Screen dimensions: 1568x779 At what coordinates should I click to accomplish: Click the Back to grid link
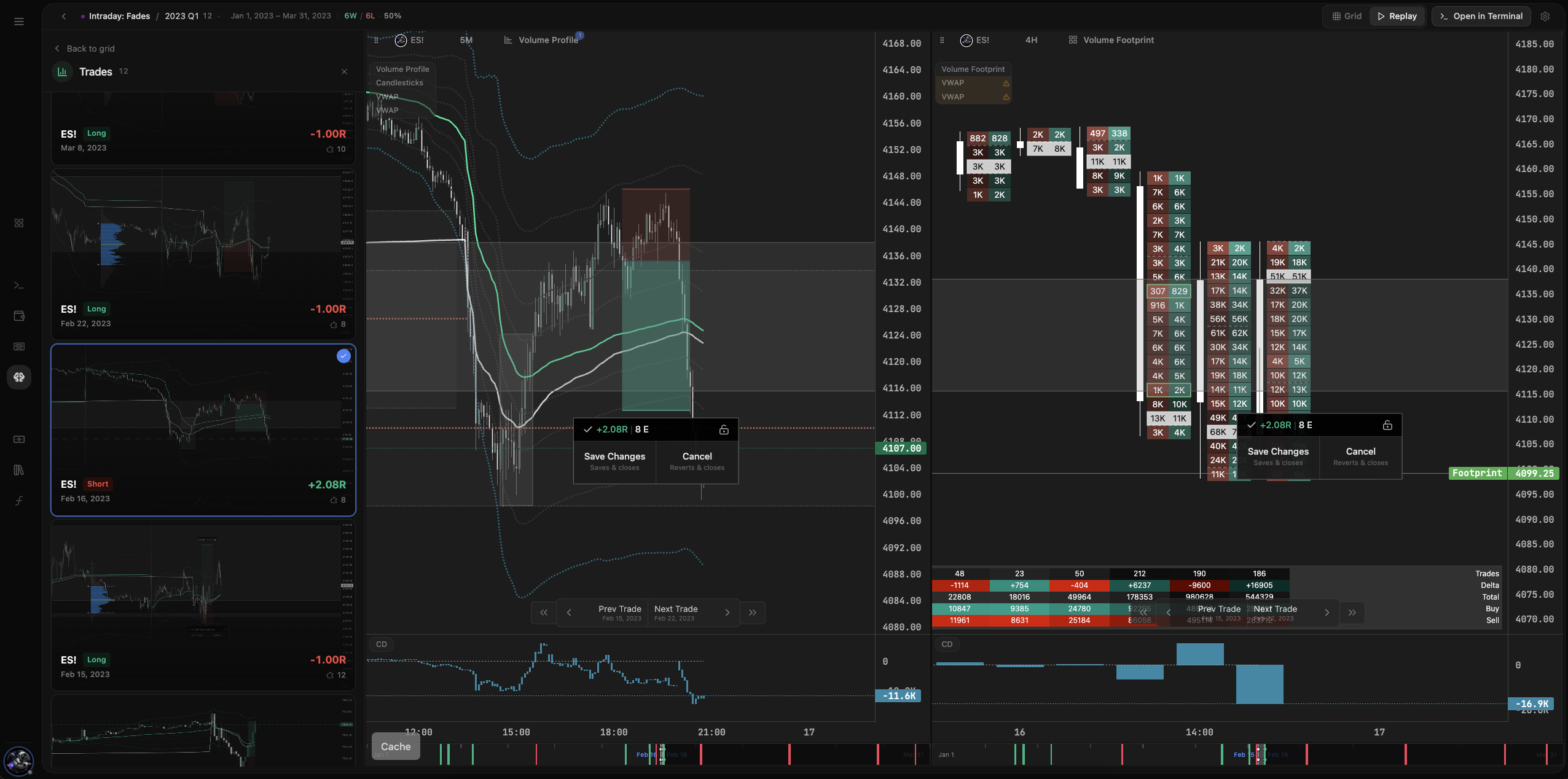84,49
